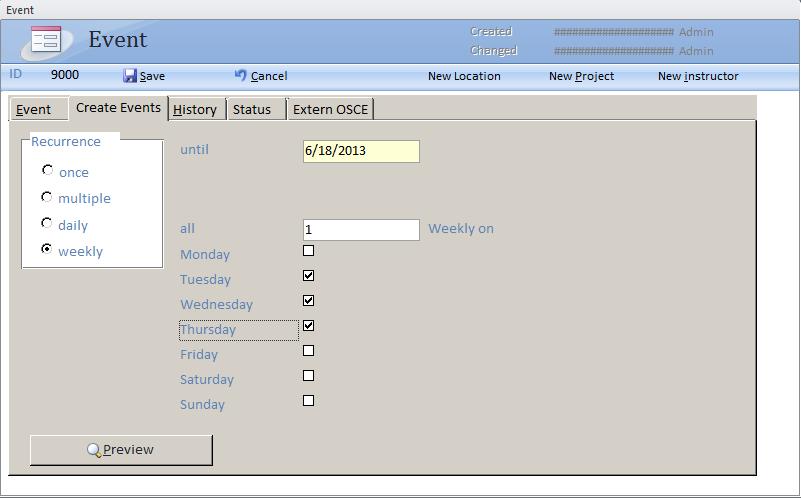Viewport: 801px width, 498px height.
Task: Toggle the Thursday checkbox off
Action: coord(308,326)
